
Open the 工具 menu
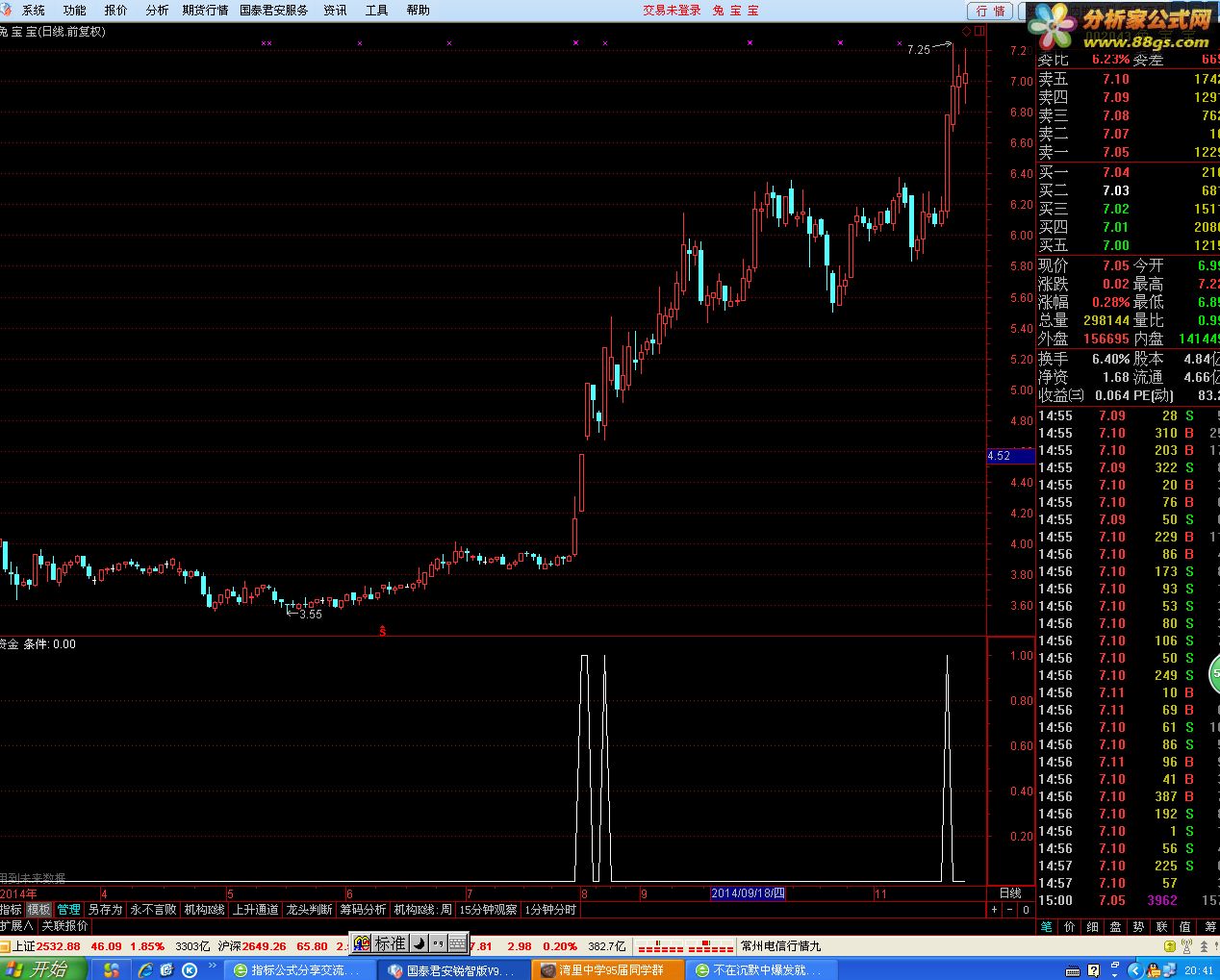[x=376, y=11]
